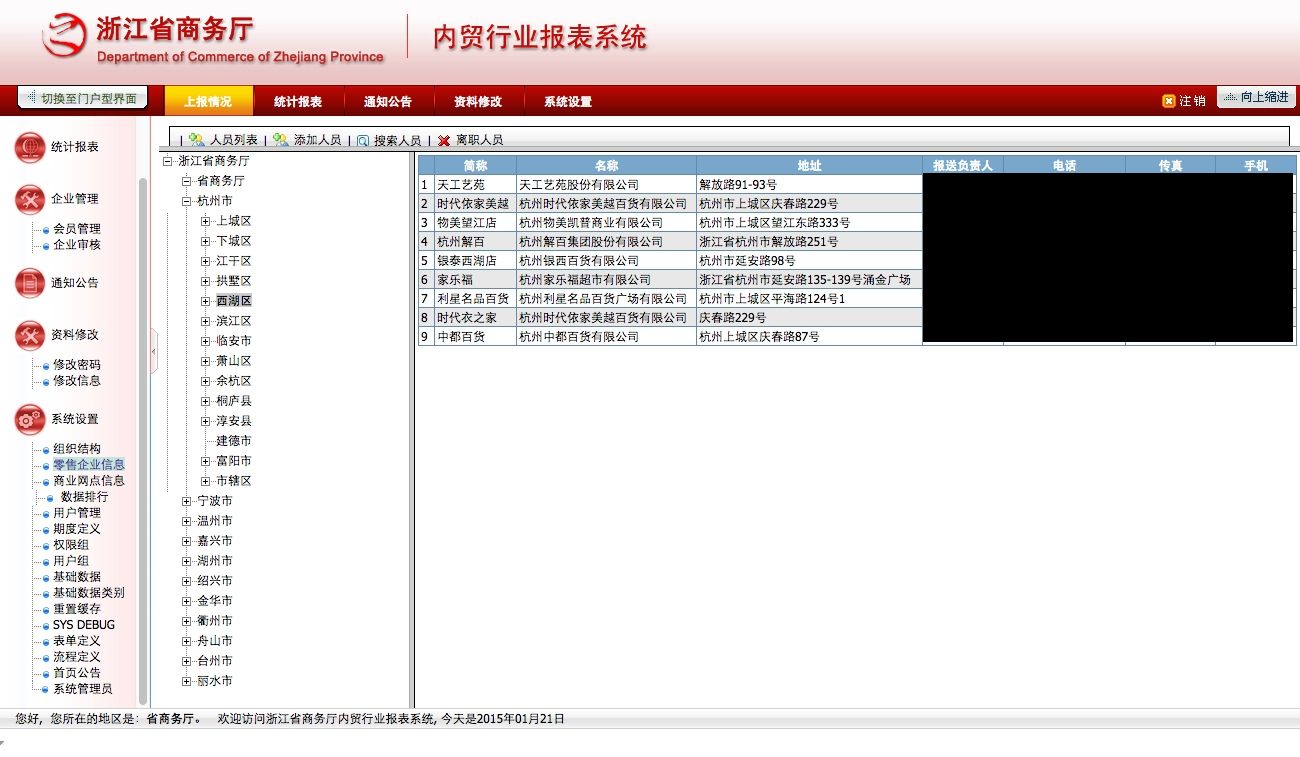Open the 资料修改 top menu tab
Viewport: 1300px width, 757px height.
[x=478, y=101]
